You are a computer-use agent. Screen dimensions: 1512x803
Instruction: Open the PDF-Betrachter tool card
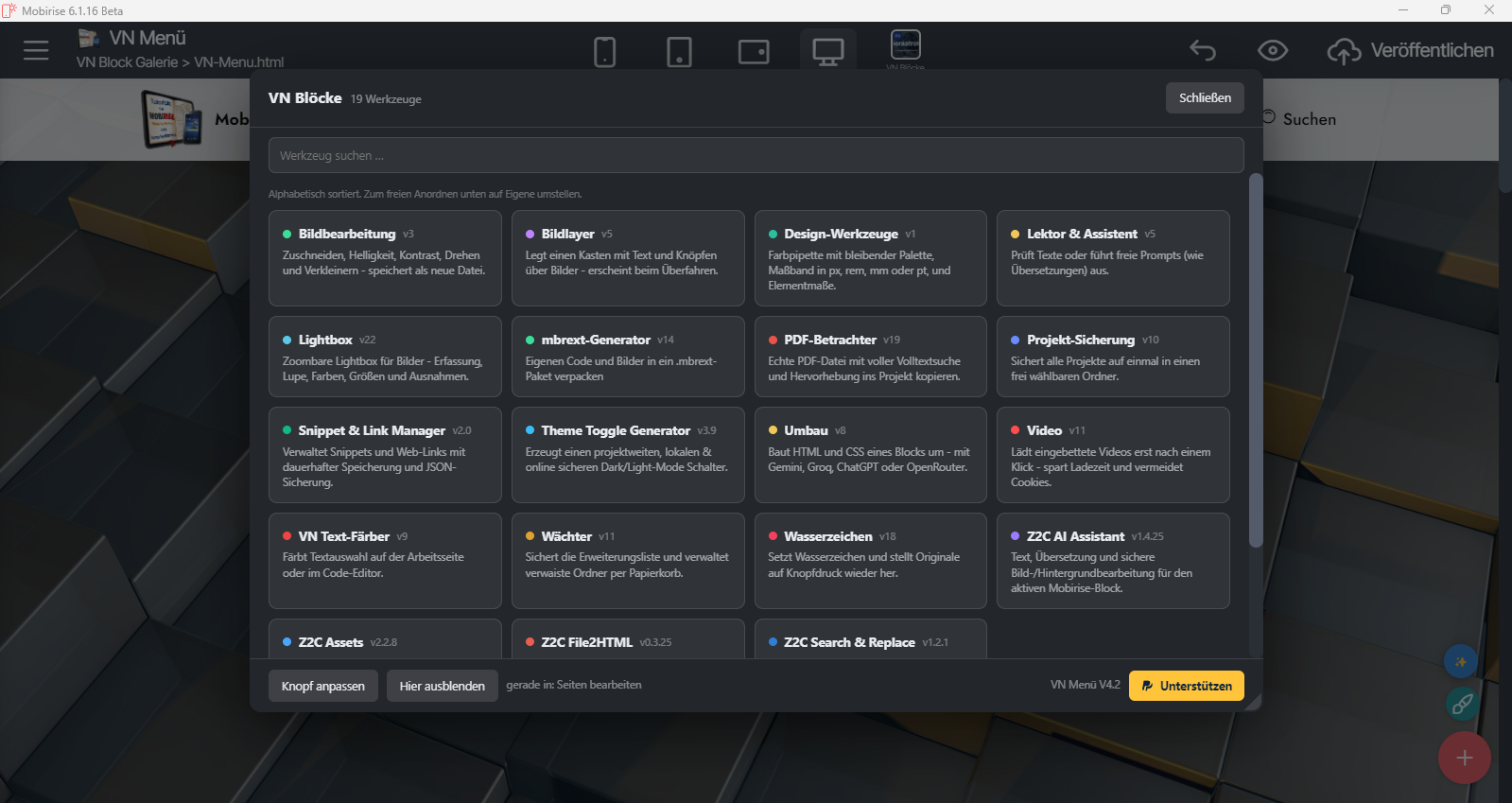pos(871,357)
